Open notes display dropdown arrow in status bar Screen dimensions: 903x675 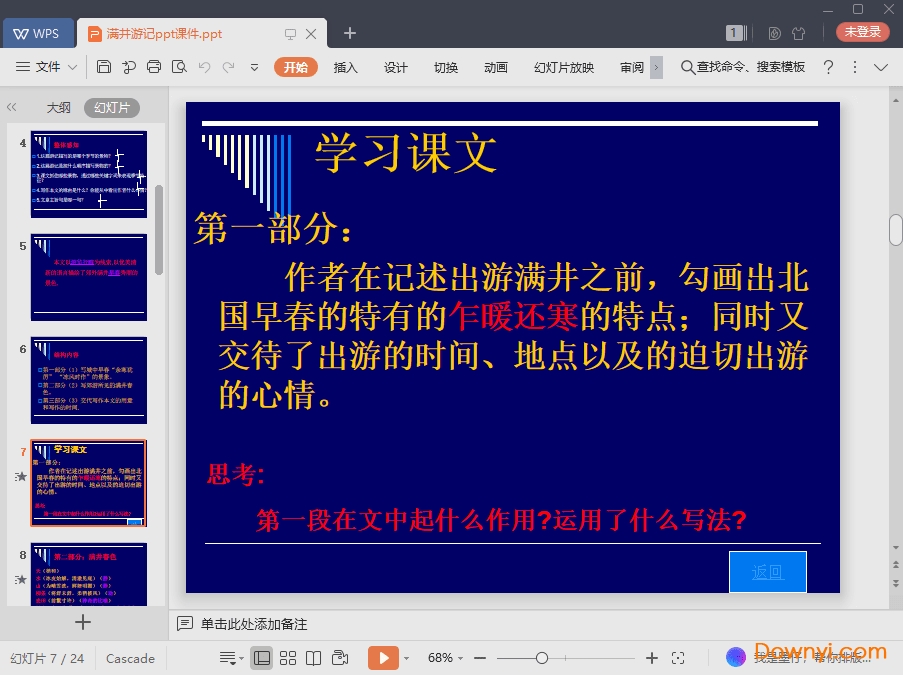241,658
